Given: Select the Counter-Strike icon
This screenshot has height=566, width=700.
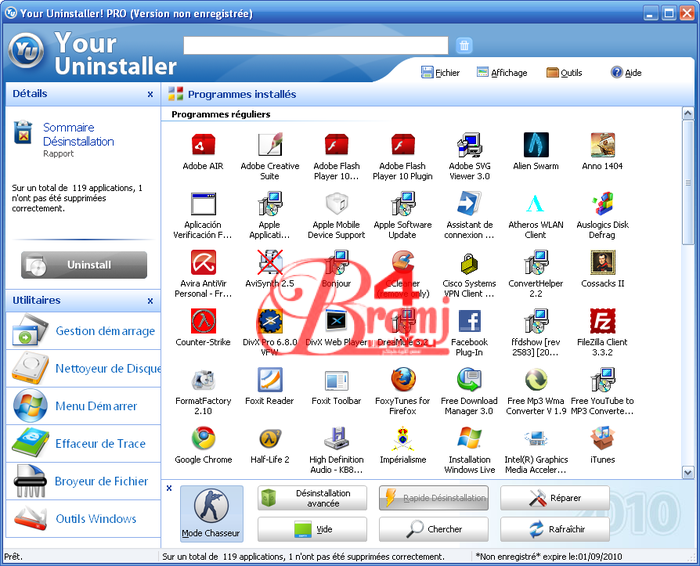Looking at the screenshot, I should (203, 321).
